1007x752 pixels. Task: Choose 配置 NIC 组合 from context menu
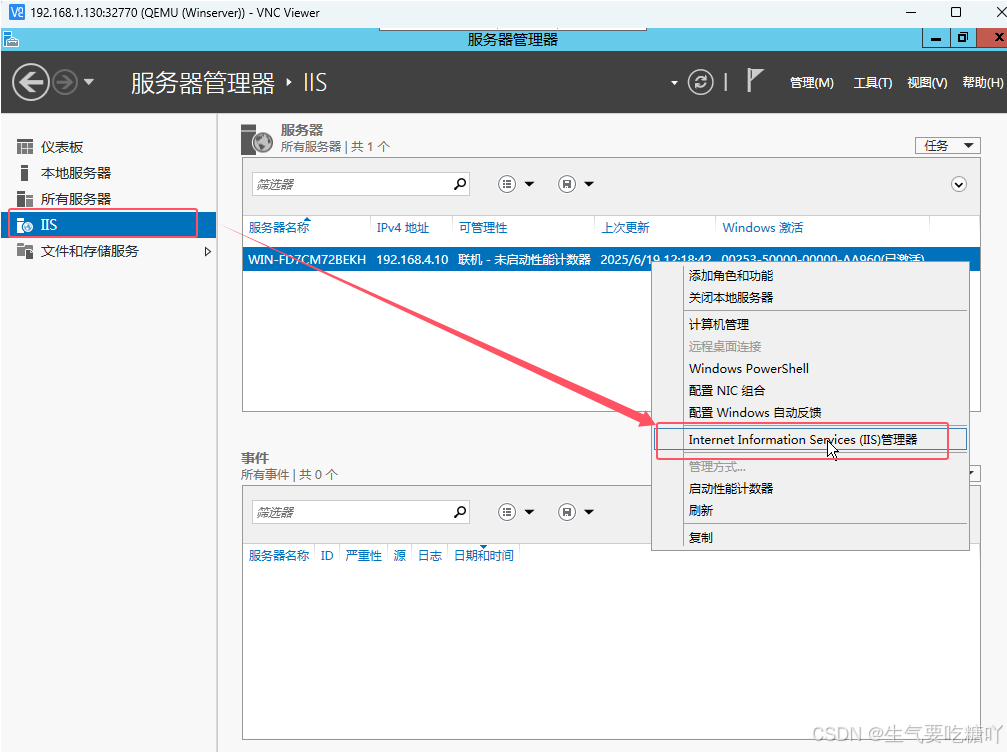727,390
